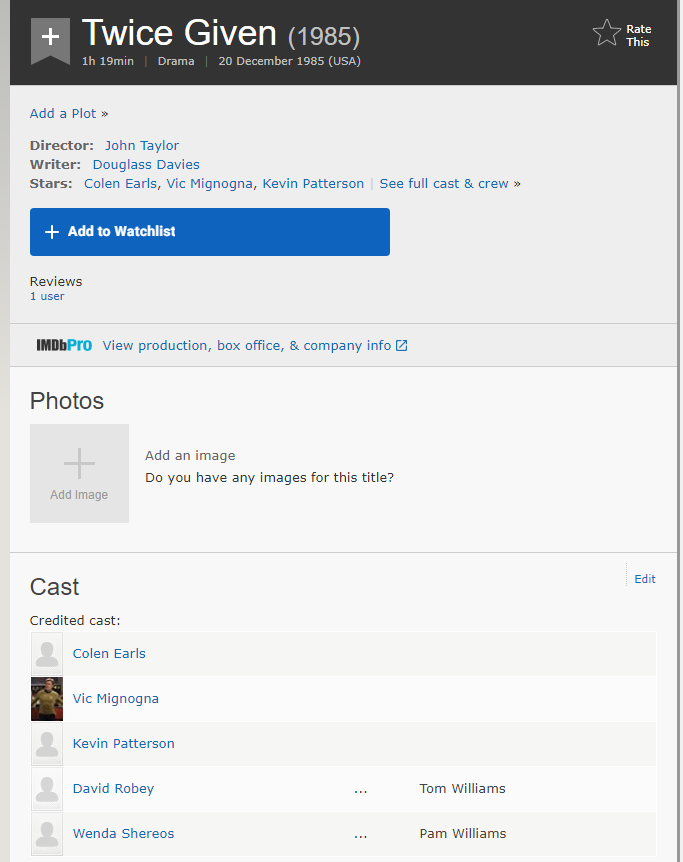Image resolution: width=683 pixels, height=862 pixels.
Task: Open director John Taylor's page
Action: coord(142,146)
